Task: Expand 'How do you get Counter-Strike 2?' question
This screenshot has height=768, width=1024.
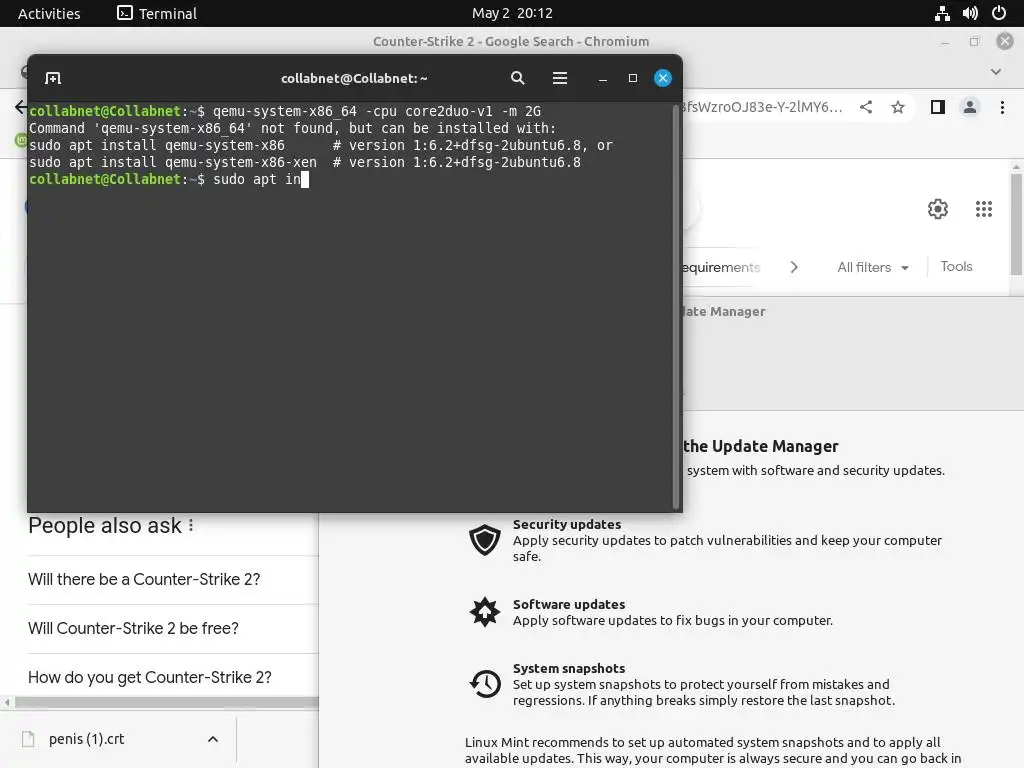Action: [173, 677]
